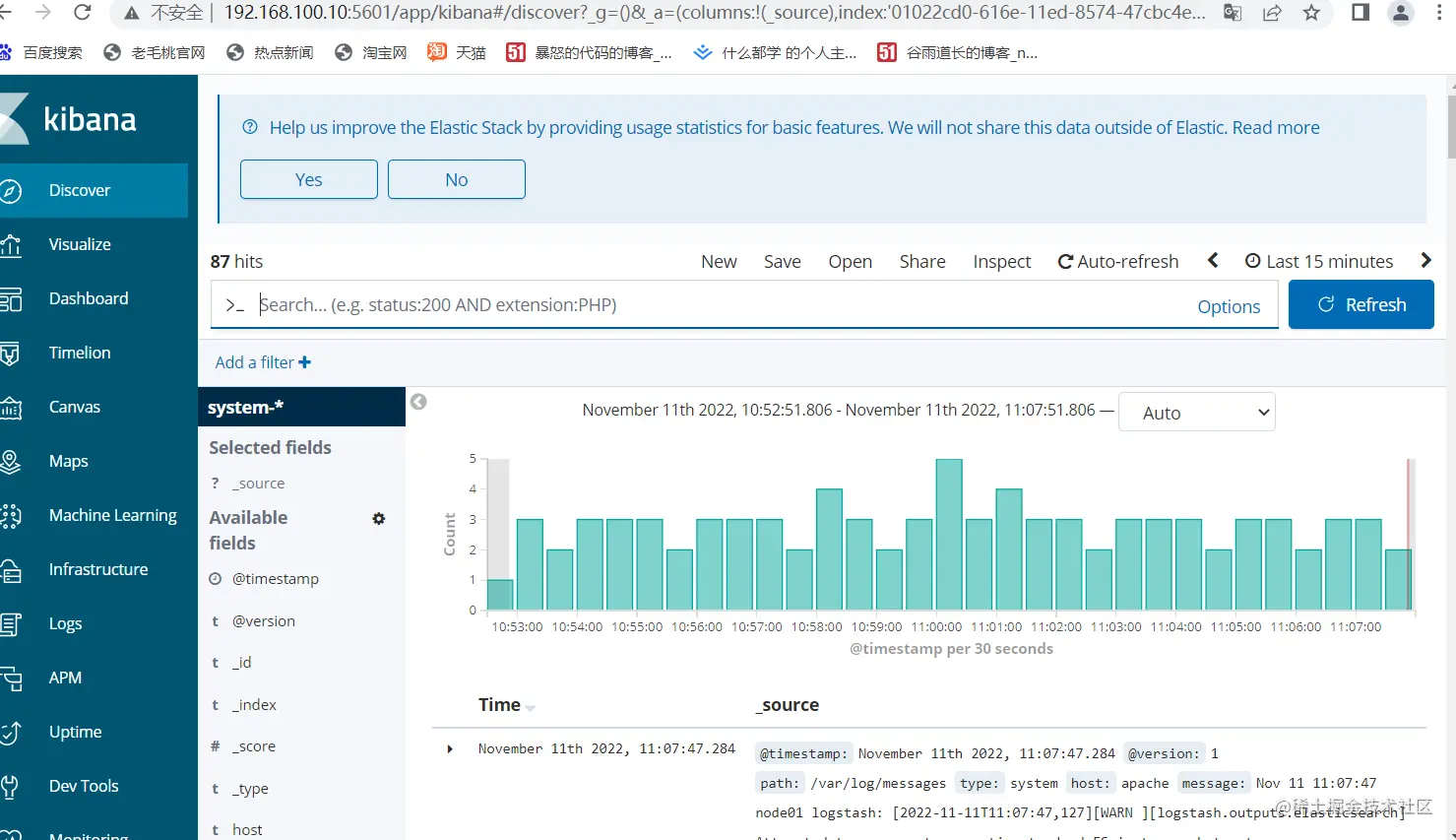Bookmark this page with the star icon
The height and width of the screenshot is (840, 1456).
1311,13
